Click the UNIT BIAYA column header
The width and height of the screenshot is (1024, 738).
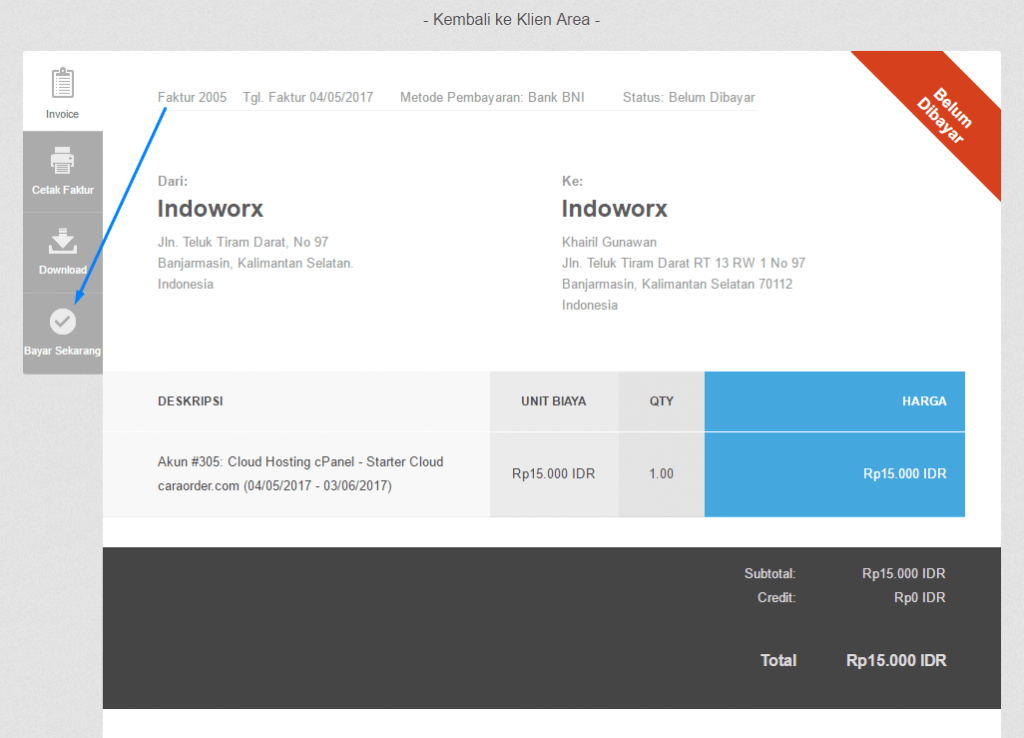point(554,401)
